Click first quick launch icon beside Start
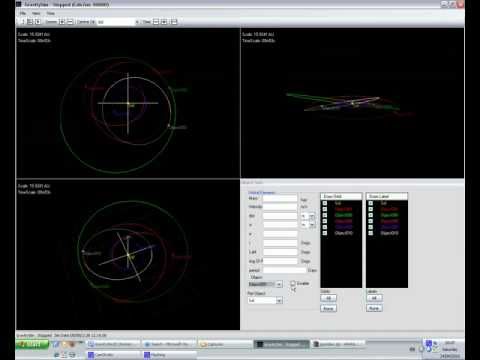Viewport: 480px width, 360px height. pyautogui.click(x=56, y=344)
